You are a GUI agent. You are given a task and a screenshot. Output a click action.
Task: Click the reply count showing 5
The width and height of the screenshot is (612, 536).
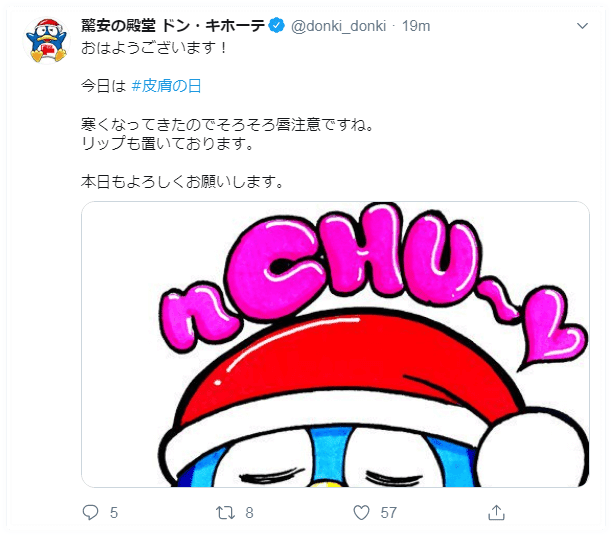click(114, 513)
